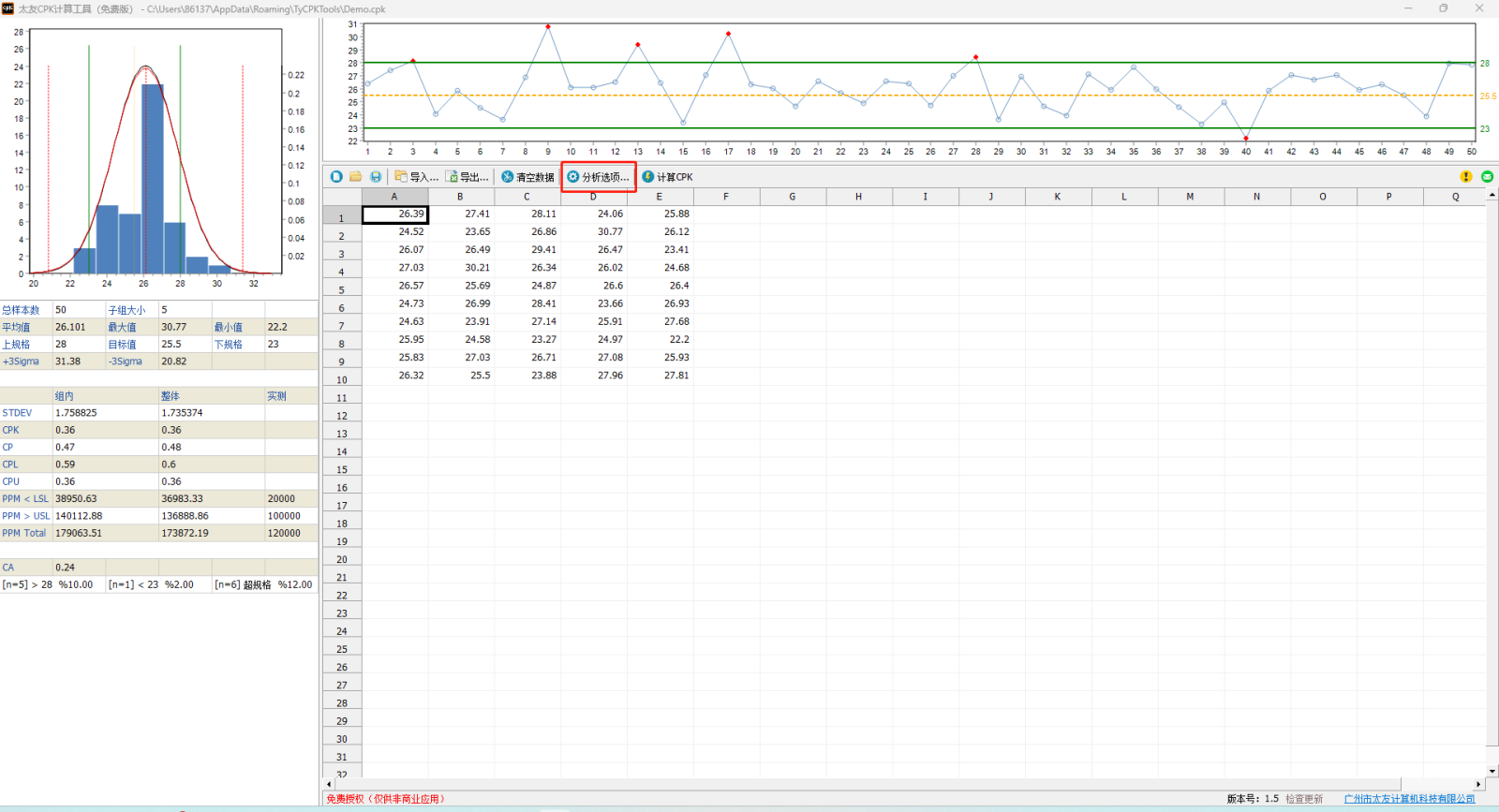Click 检查更新 to check for updates

(x=1304, y=799)
